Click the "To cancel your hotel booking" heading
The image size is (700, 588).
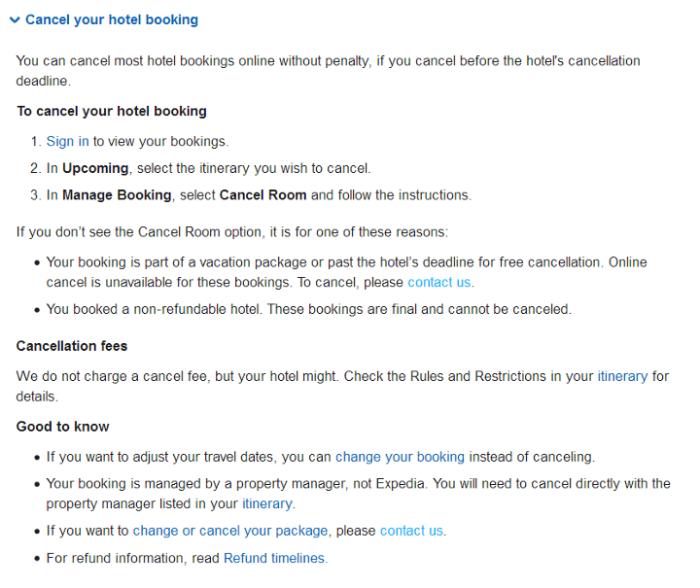tap(111, 111)
